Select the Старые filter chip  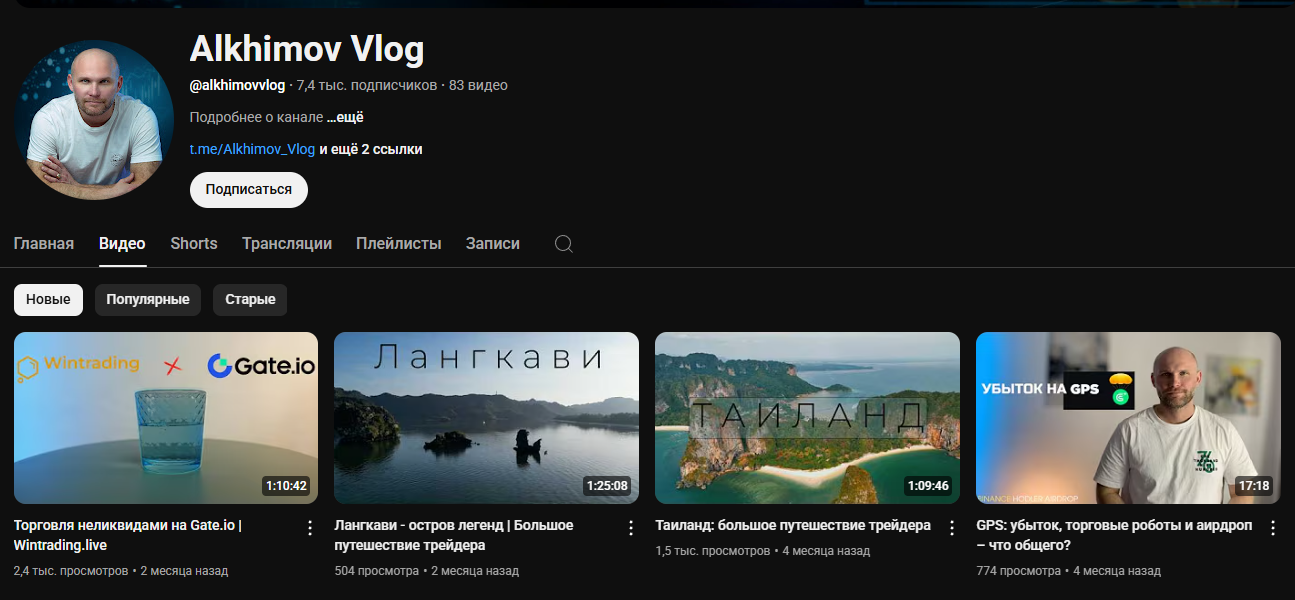(x=249, y=299)
